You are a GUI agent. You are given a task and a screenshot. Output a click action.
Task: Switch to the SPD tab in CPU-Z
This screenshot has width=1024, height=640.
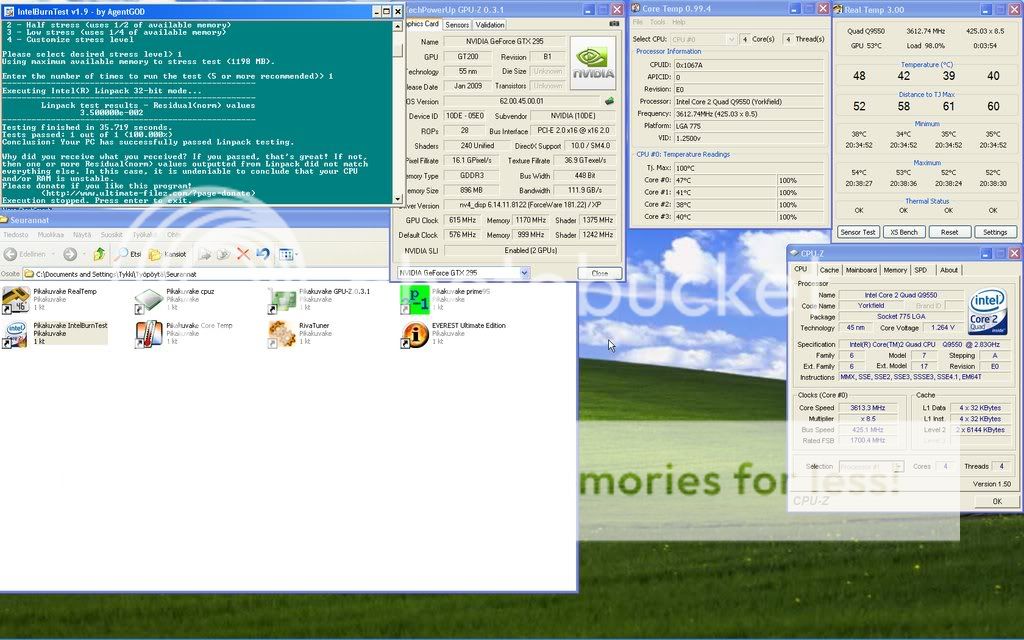(921, 270)
